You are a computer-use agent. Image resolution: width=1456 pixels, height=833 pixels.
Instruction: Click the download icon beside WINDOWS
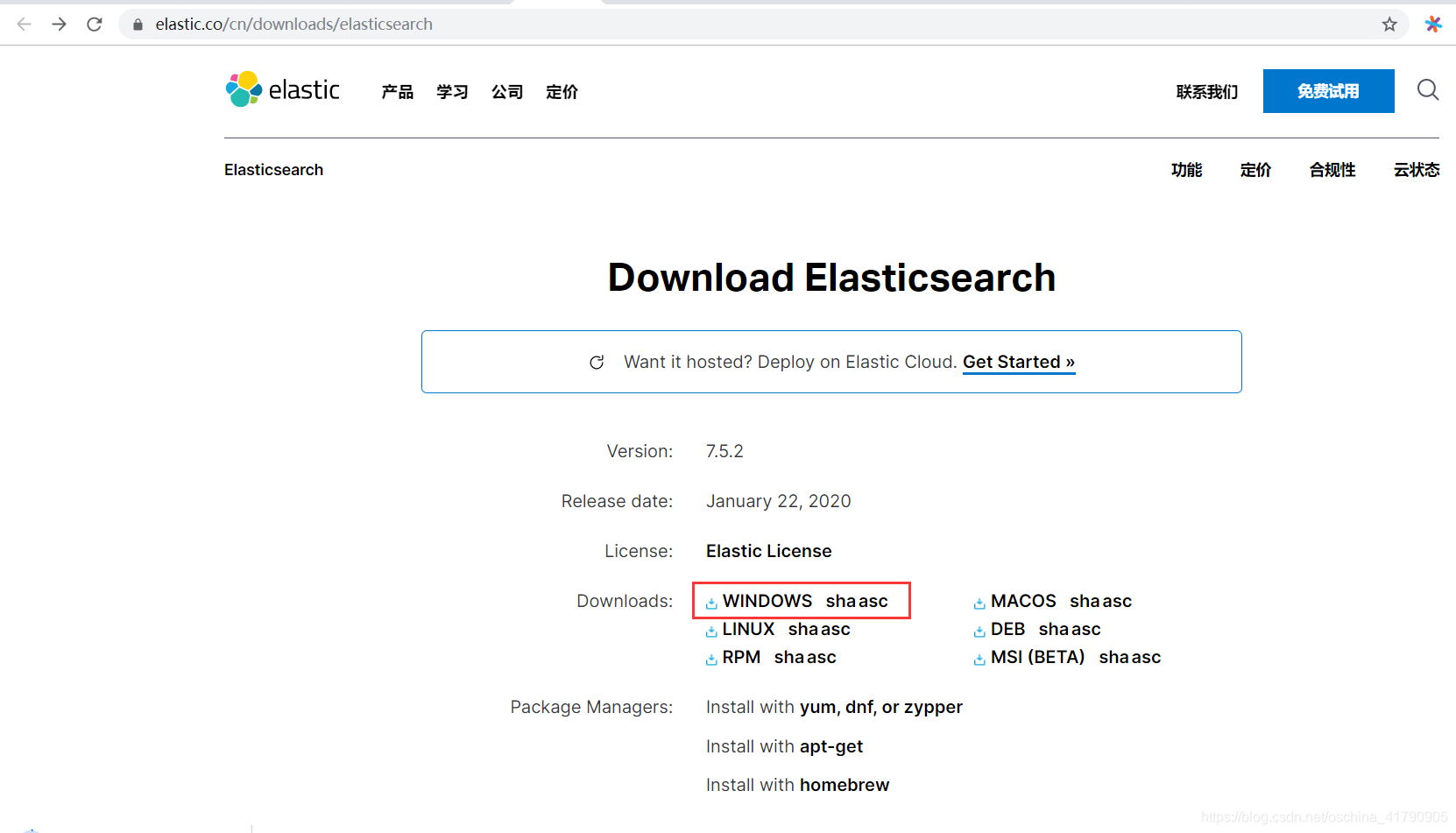pos(711,603)
